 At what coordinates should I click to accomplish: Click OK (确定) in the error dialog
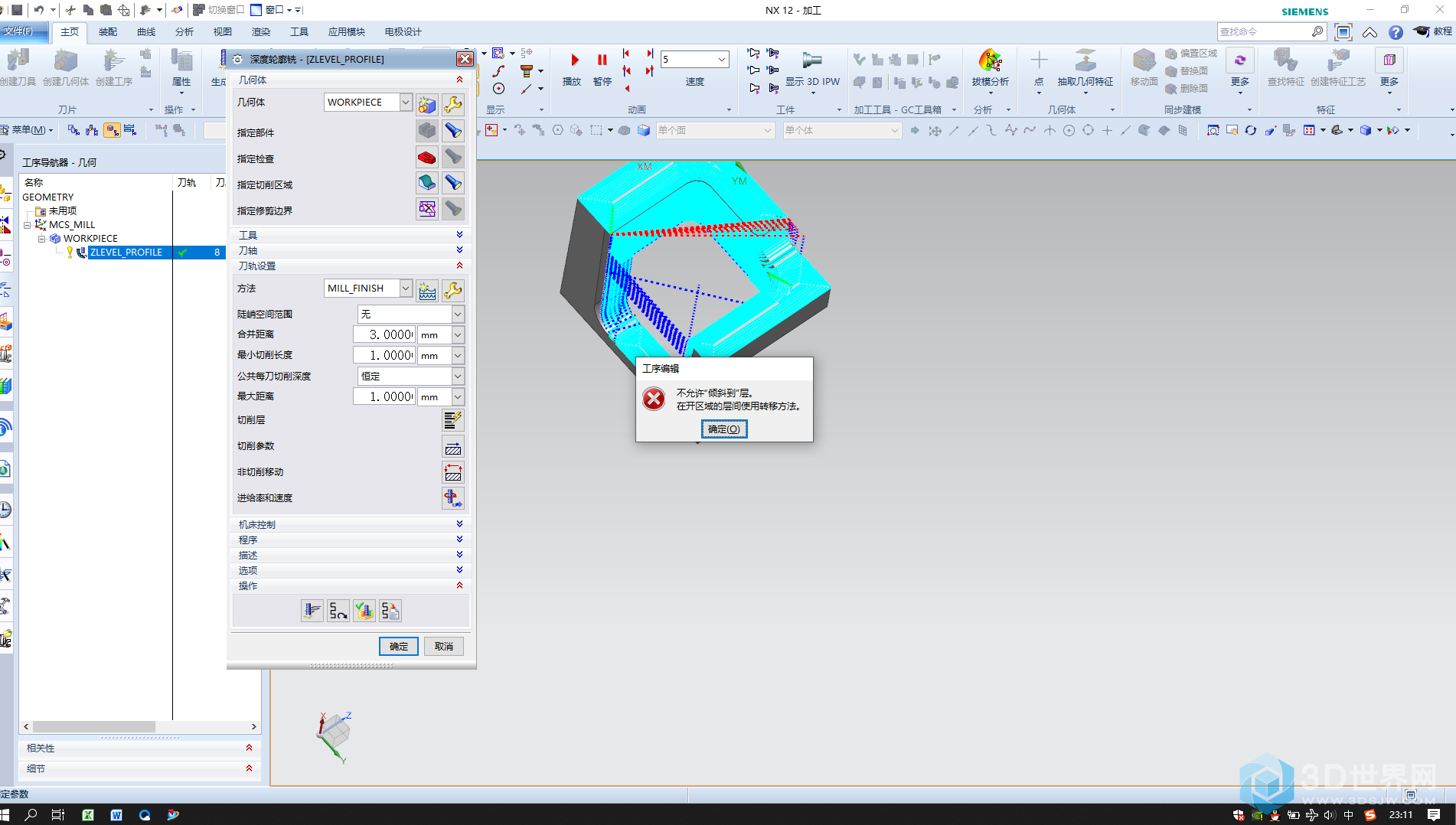point(723,429)
